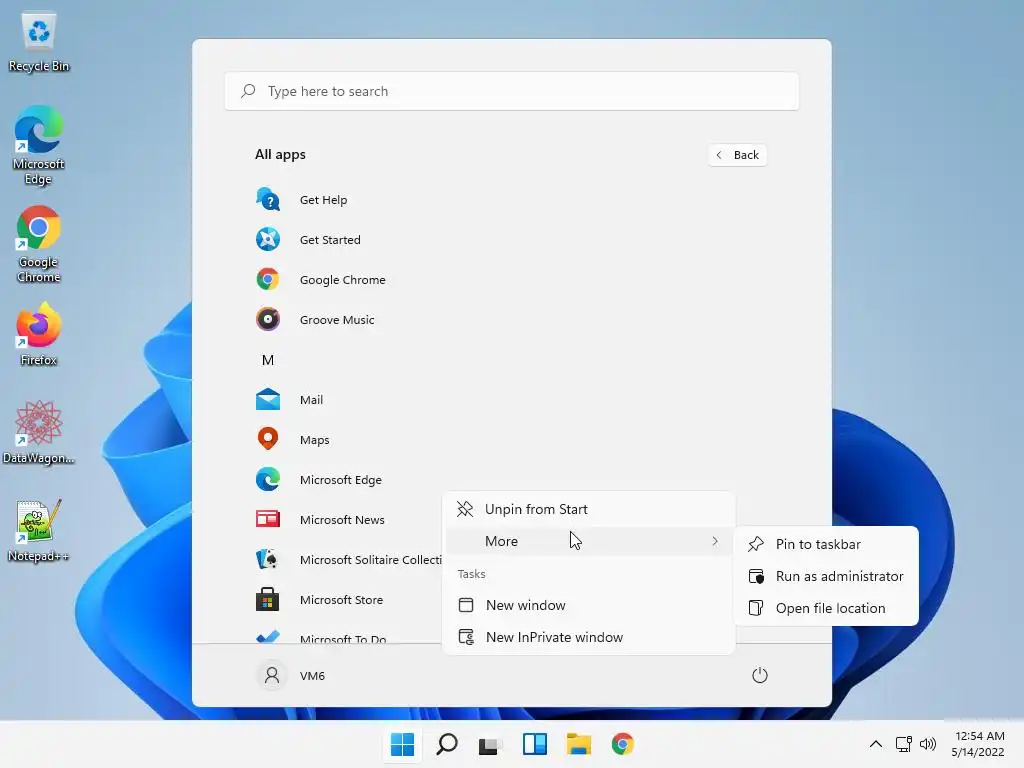Image resolution: width=1024 pixels, height=768 pixels.
Task: Click the network icon in system tray
Action: (904, 744)
